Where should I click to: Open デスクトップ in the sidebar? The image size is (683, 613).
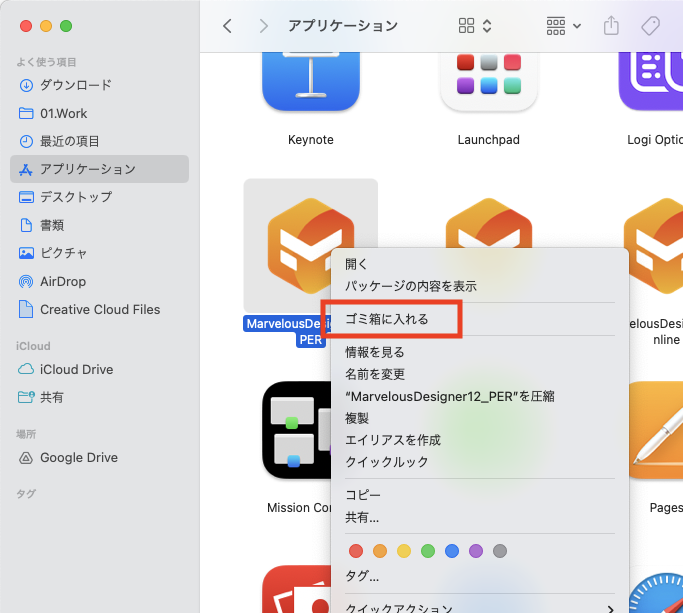(99, 197)
